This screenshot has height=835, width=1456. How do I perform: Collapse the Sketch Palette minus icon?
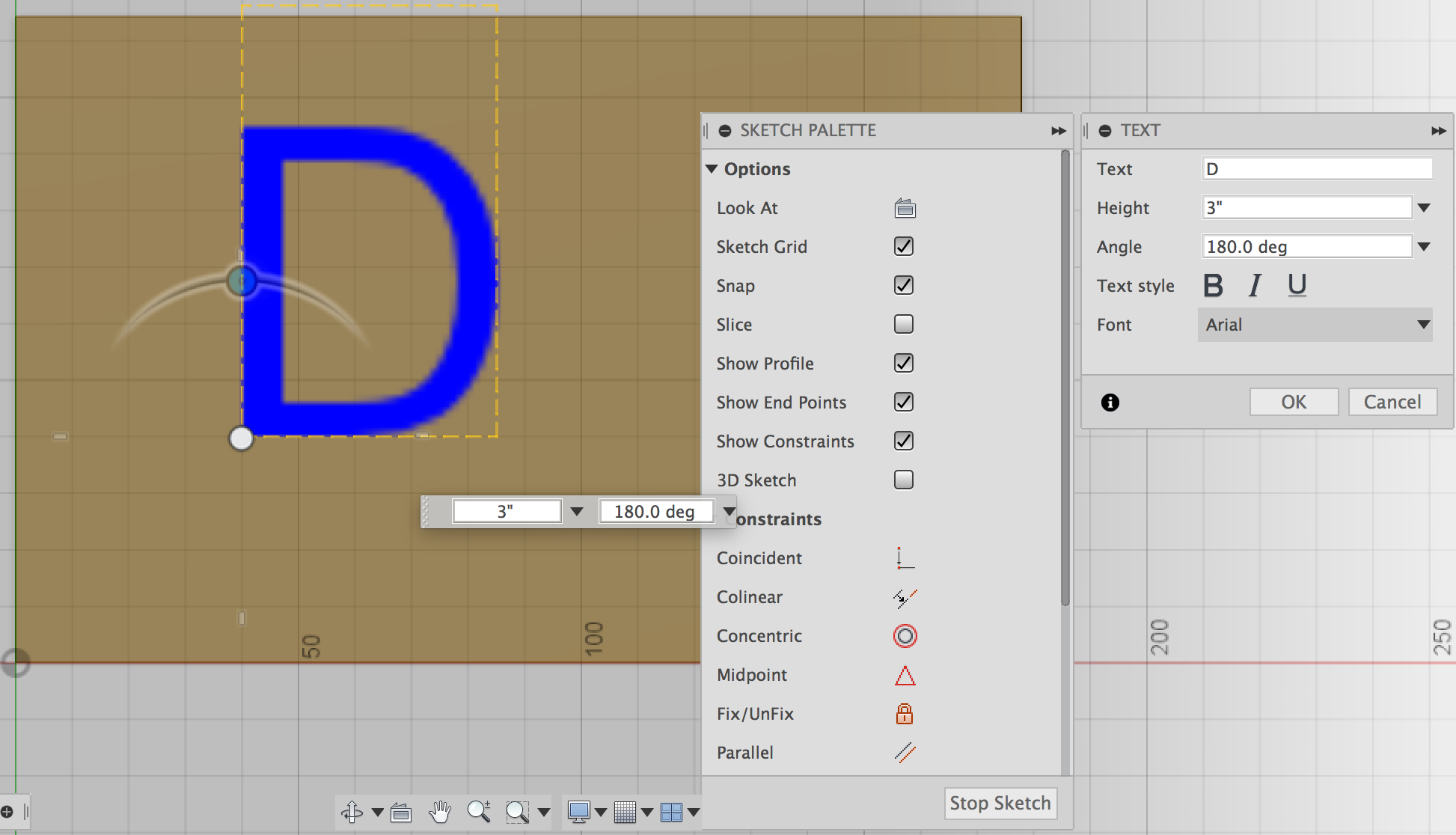pyautogui.click(x=724, y=131)
